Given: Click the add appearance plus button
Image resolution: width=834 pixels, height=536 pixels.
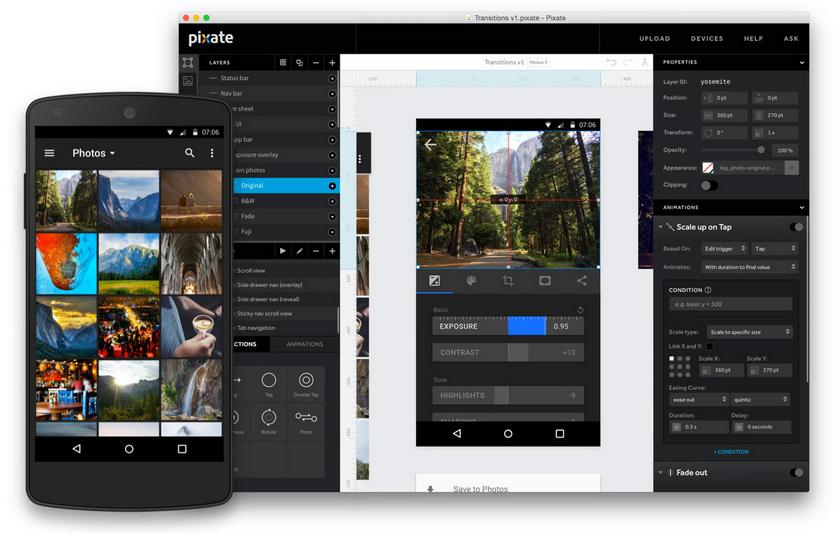Looking at the screenshot, I should tap(792, 168).
